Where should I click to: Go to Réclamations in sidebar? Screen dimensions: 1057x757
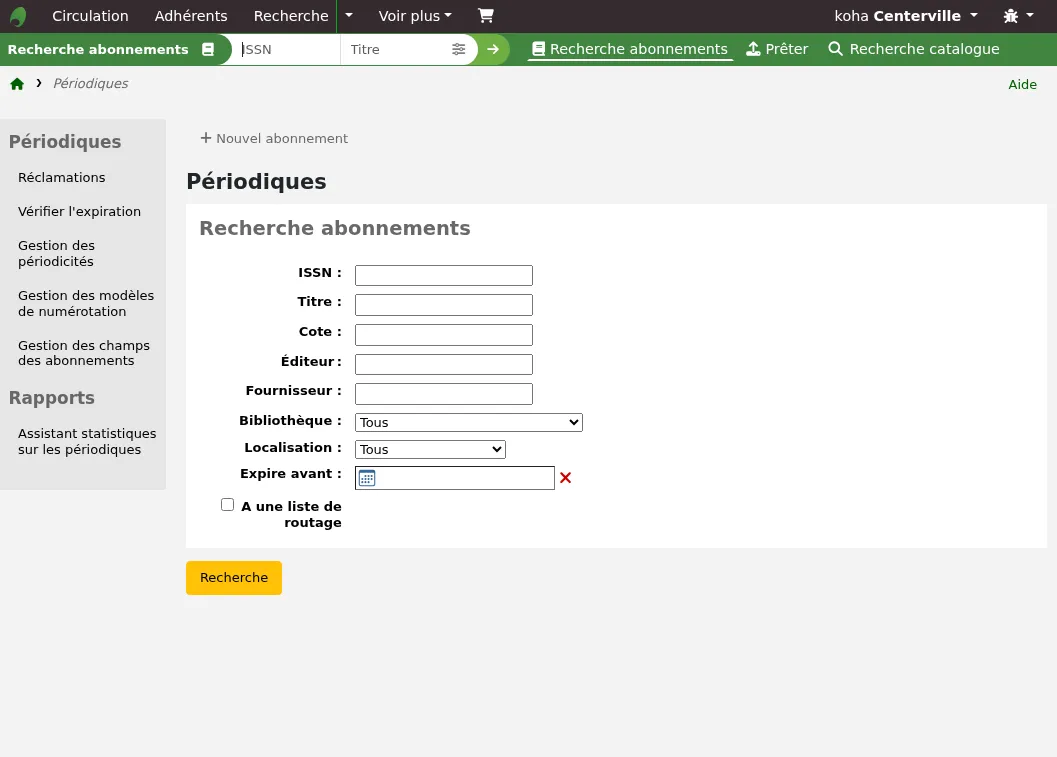point(61,177)
